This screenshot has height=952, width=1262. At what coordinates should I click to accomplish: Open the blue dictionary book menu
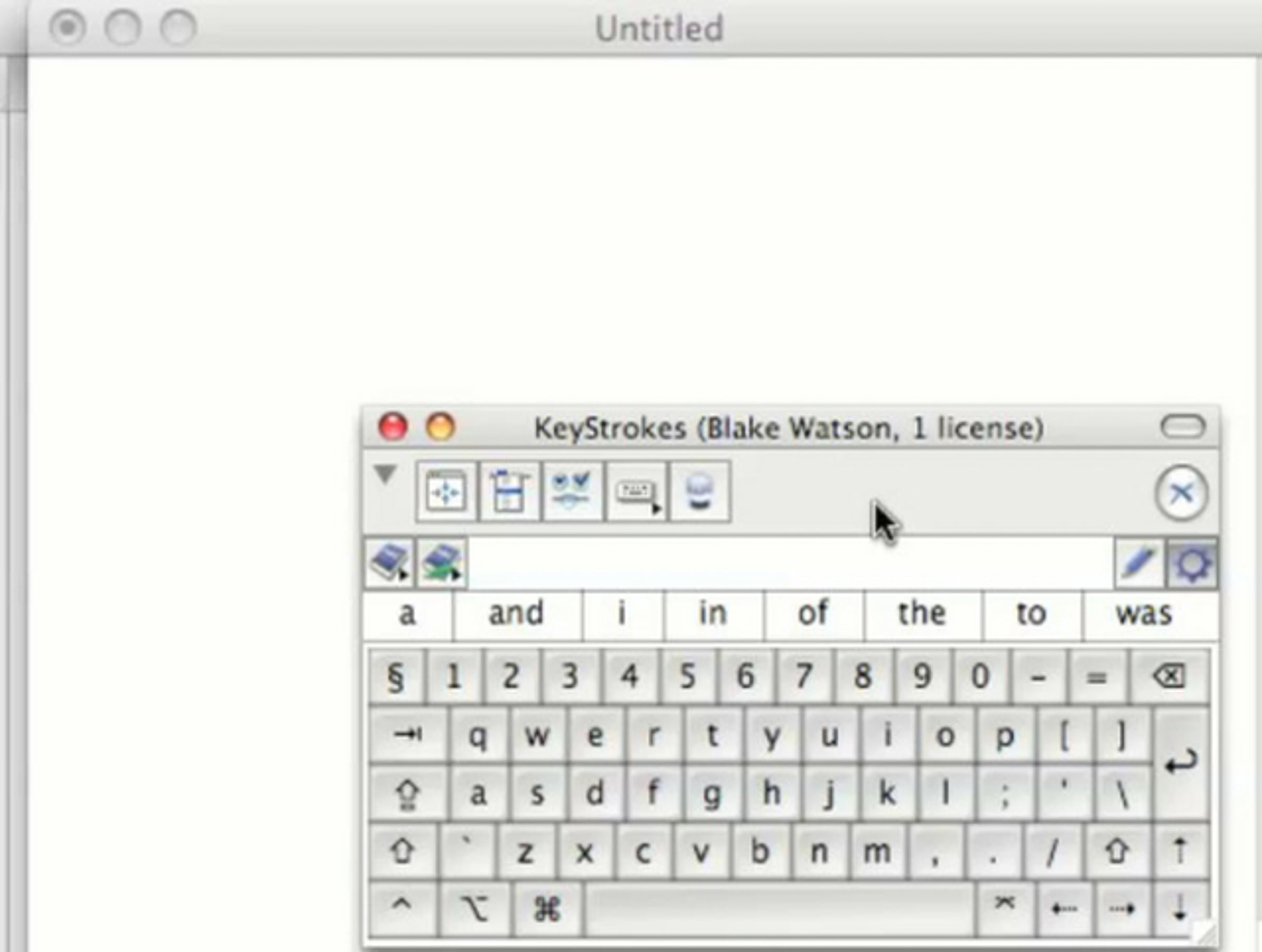[x=390, y=563]
